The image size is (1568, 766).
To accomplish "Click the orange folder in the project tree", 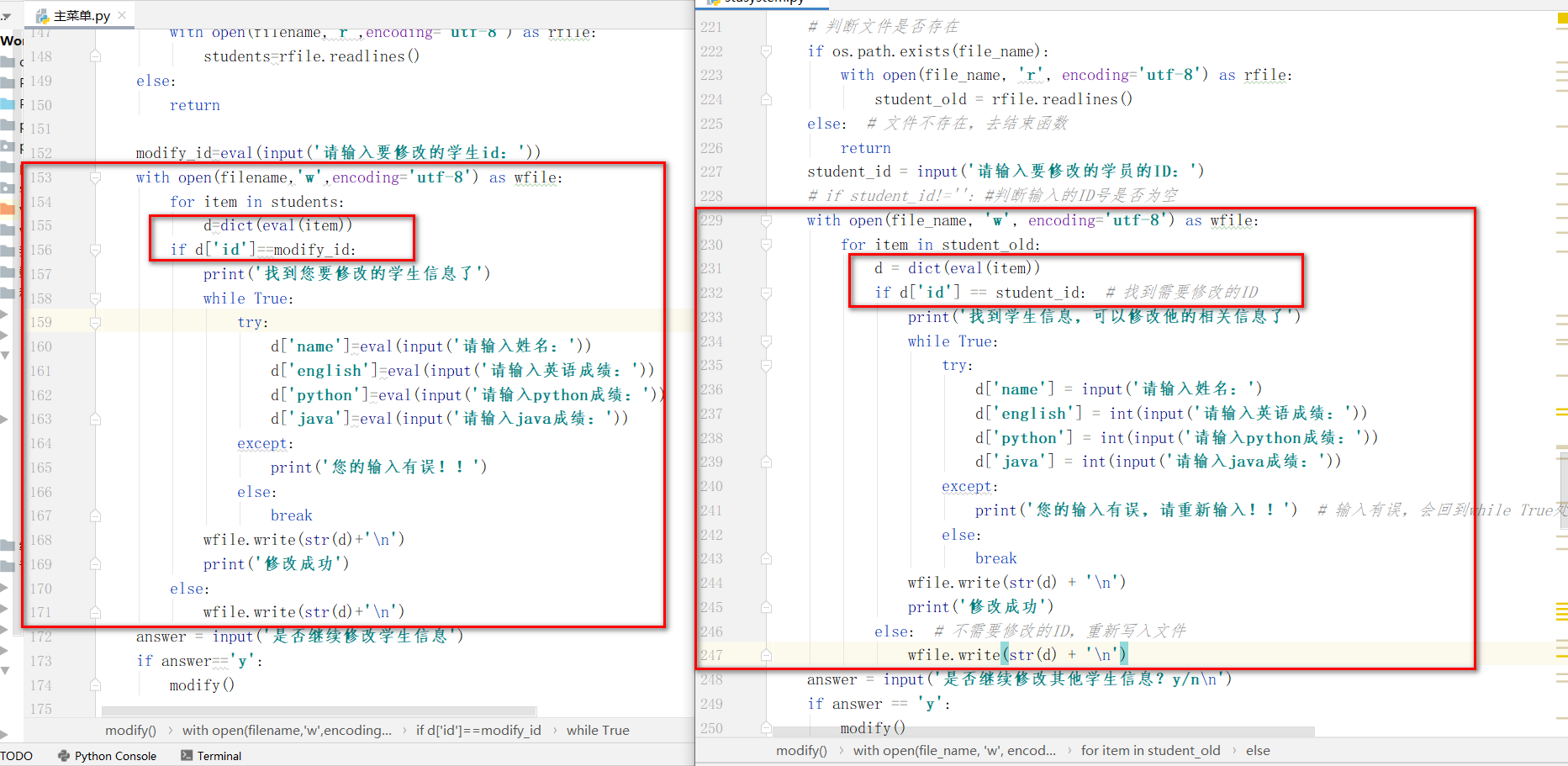I will coord(8,209).
